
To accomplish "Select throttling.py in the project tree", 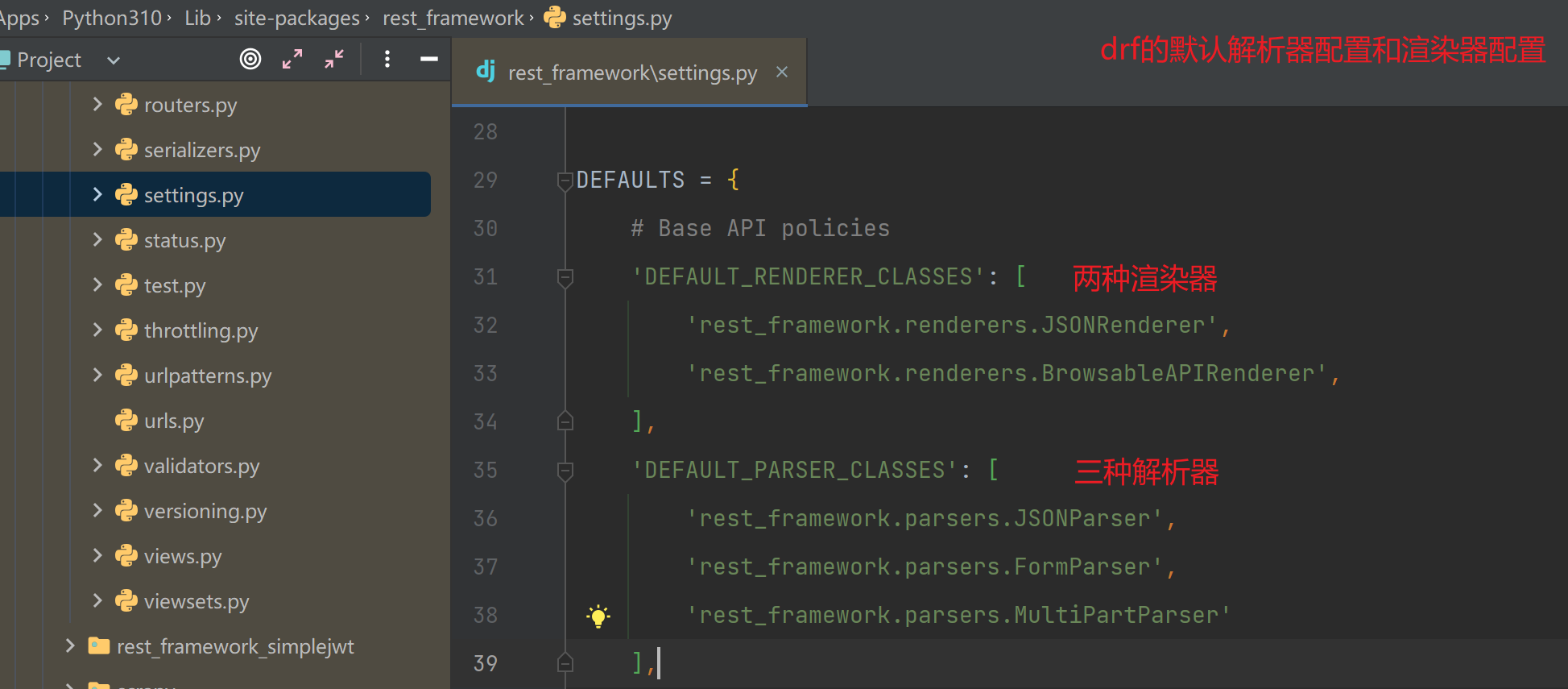I will pos(201,330).
